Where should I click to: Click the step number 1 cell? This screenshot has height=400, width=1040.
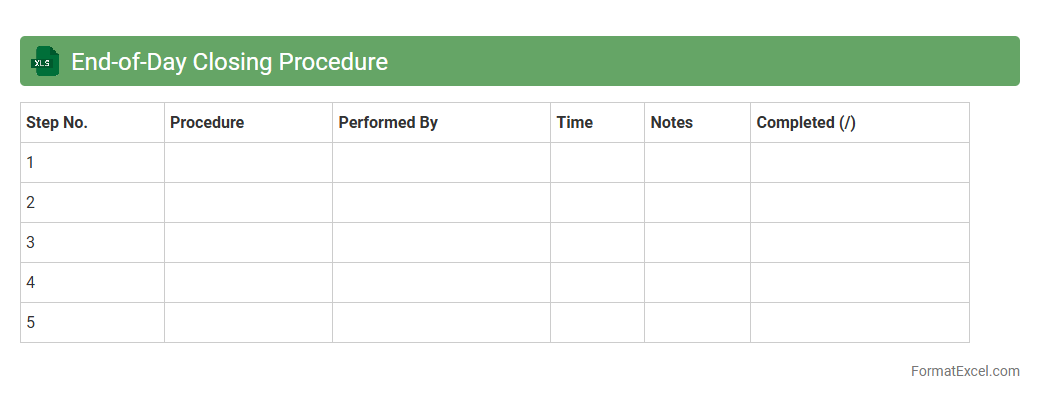coord(92,163)
